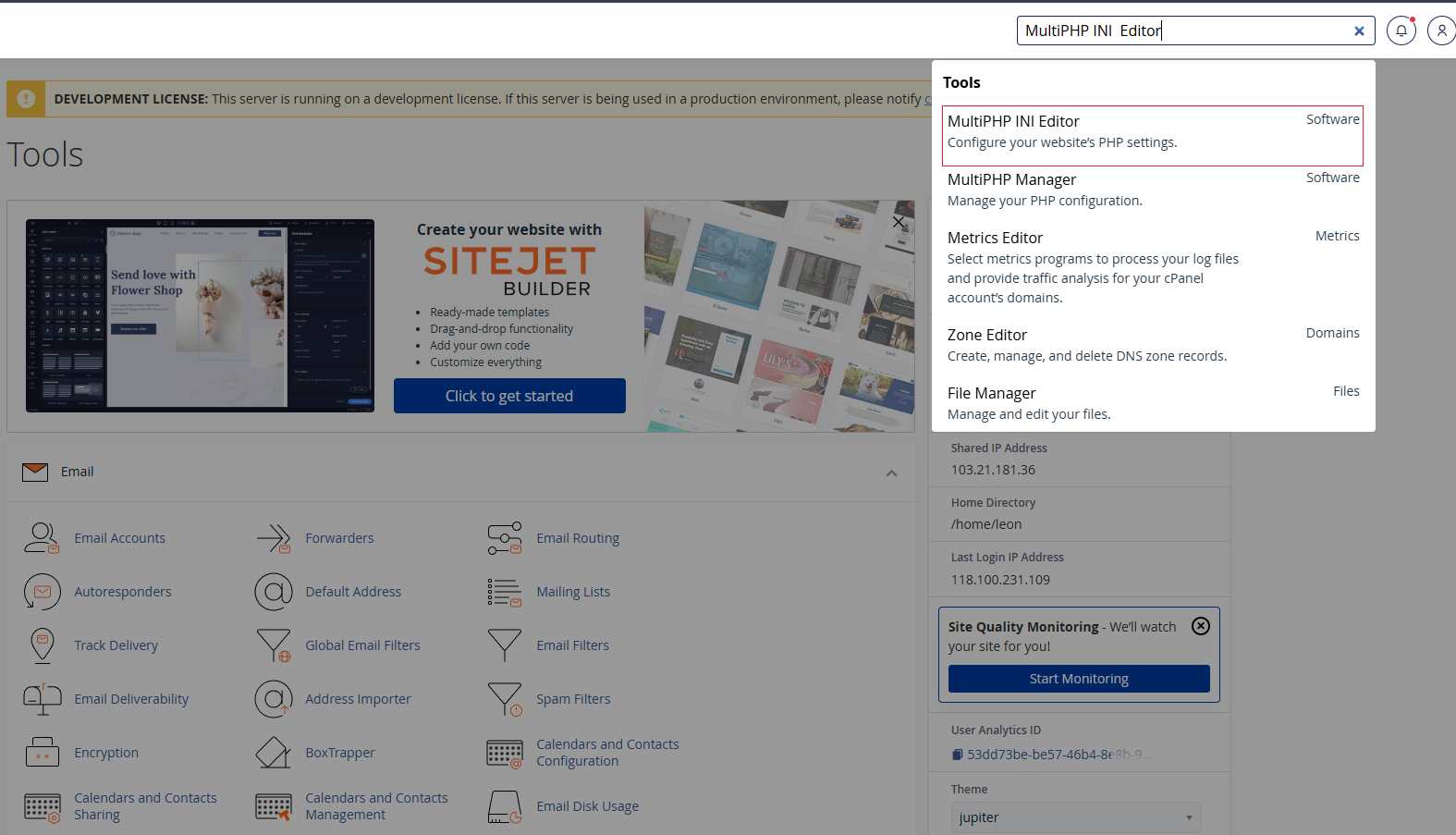
Task: Open the notifications bell
Action: pos(1401,31)
